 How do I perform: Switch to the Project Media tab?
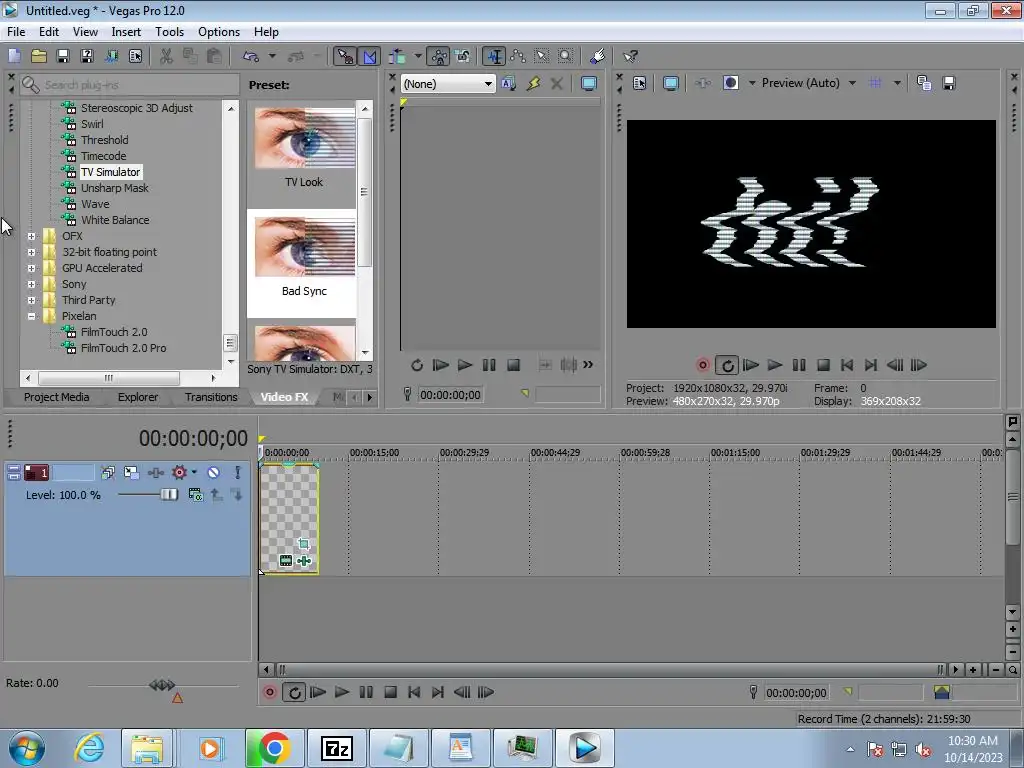click(56, 397)
